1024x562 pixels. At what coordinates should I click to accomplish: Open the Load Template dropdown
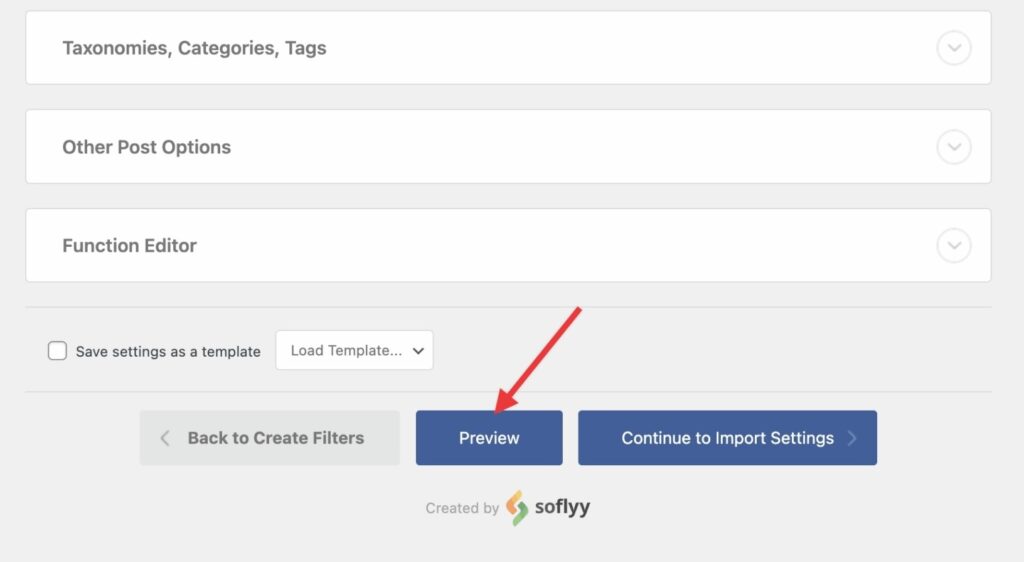[x=354, y=351]
